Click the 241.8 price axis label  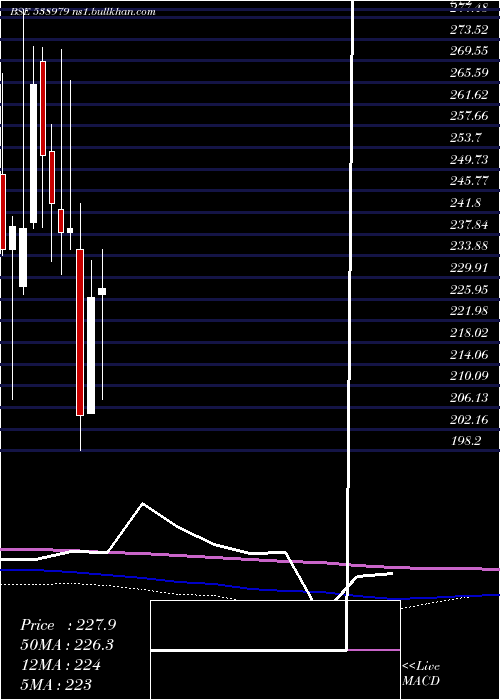tap(466, 203)
